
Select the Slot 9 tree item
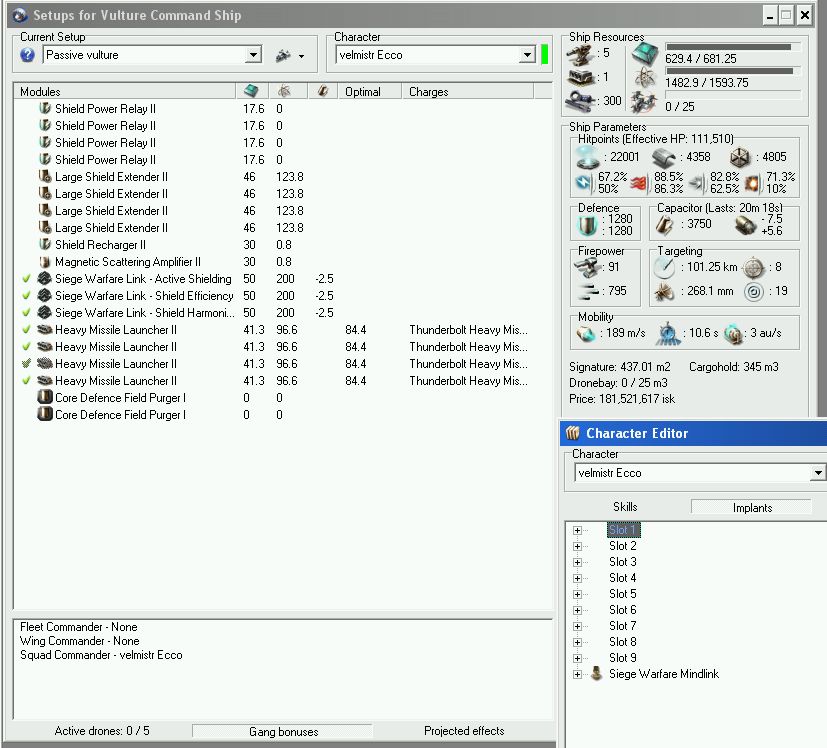tap(622, 658)
